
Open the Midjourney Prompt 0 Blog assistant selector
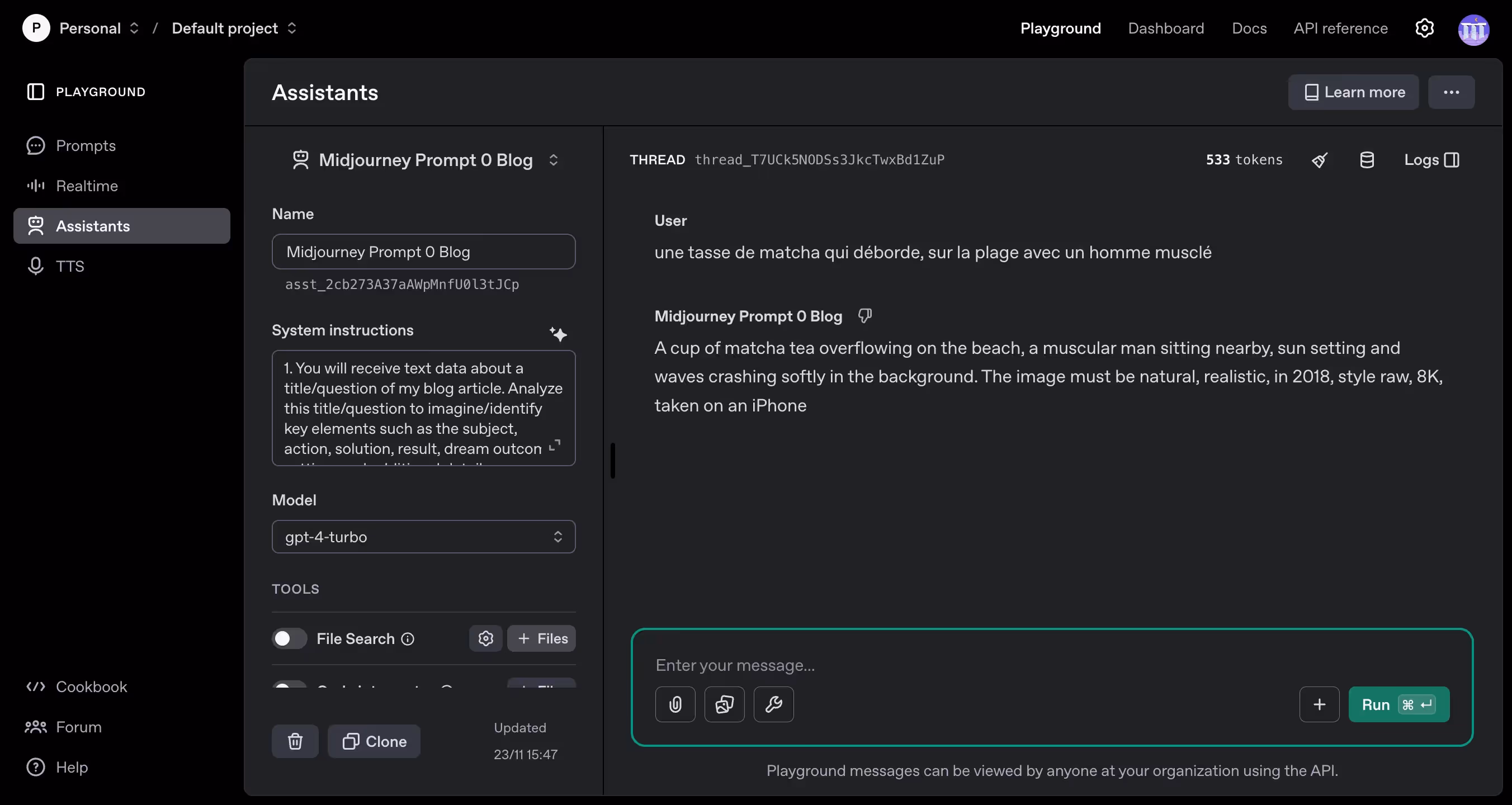[x=424, y=159]
